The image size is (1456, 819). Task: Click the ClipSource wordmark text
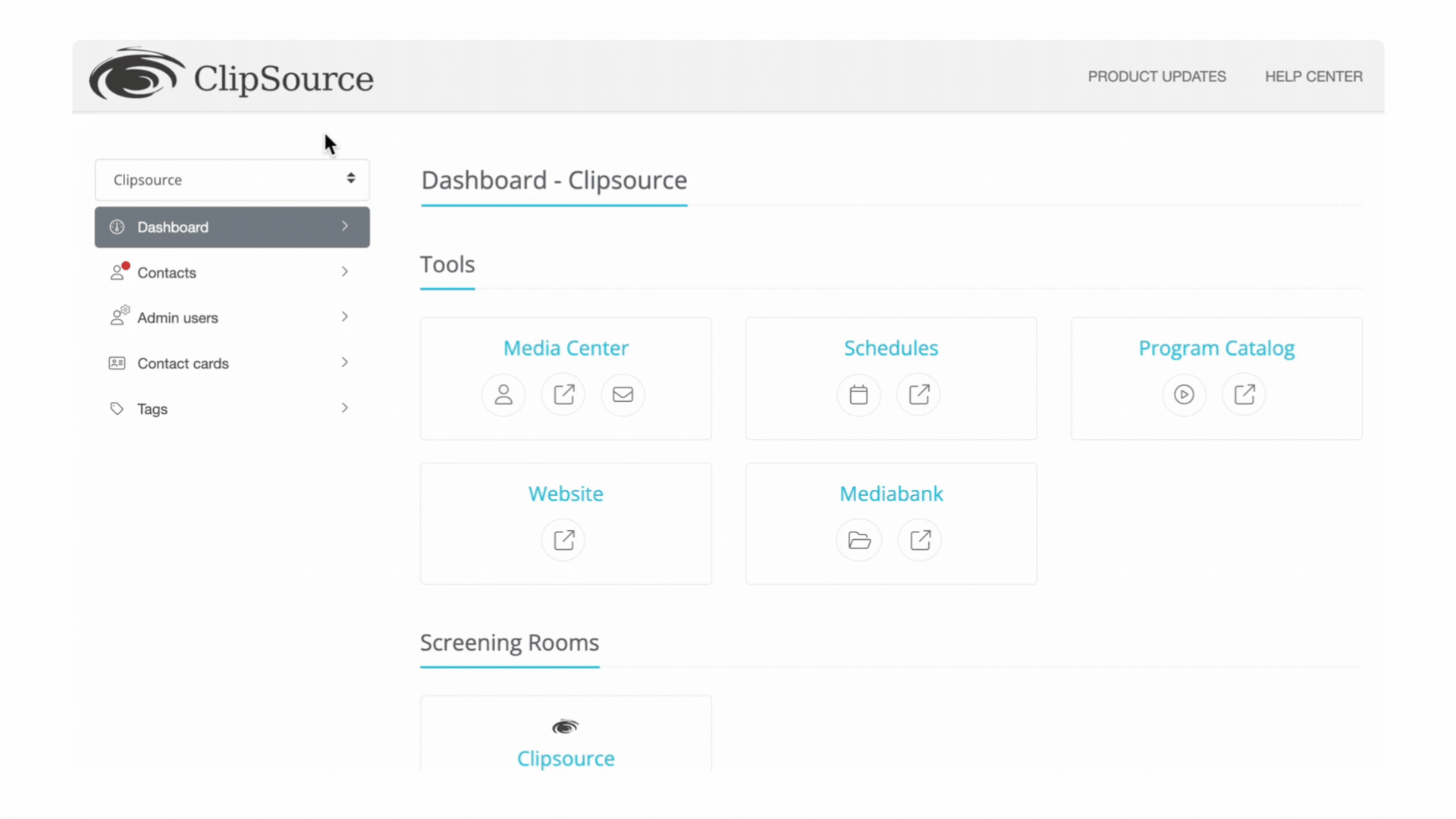point(284,79)
